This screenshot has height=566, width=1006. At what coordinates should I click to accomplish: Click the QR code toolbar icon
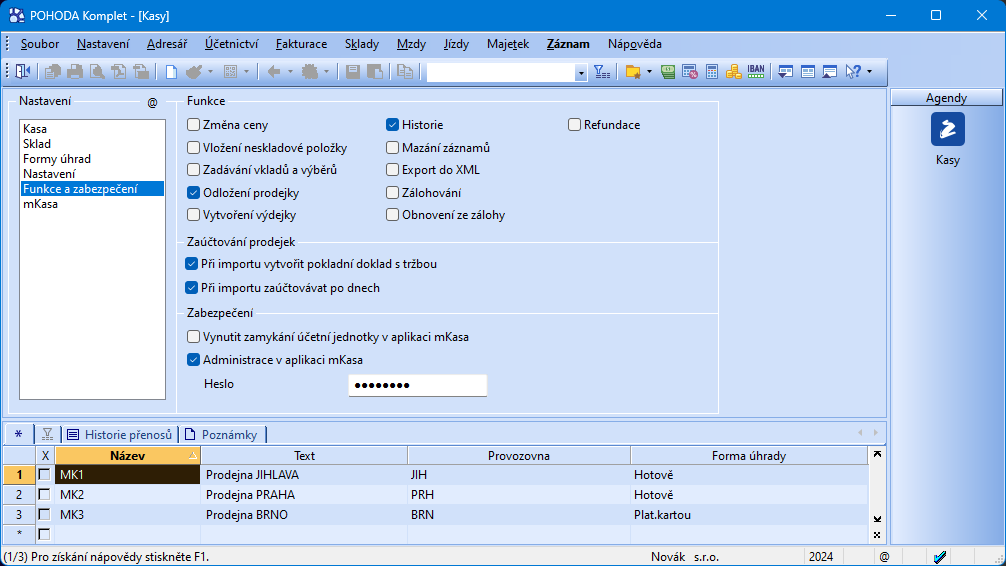click(x=230, y=72)
